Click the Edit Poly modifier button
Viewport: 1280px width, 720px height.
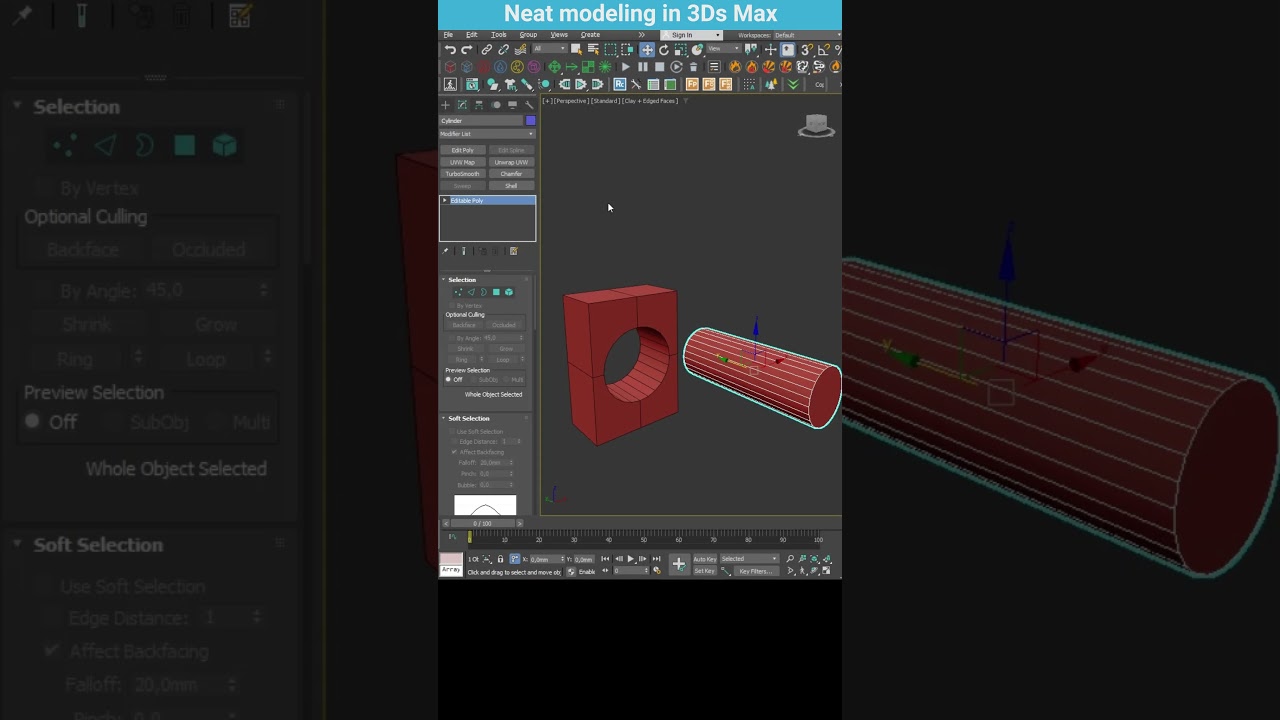pyautogui.click(x=463, y=150)
